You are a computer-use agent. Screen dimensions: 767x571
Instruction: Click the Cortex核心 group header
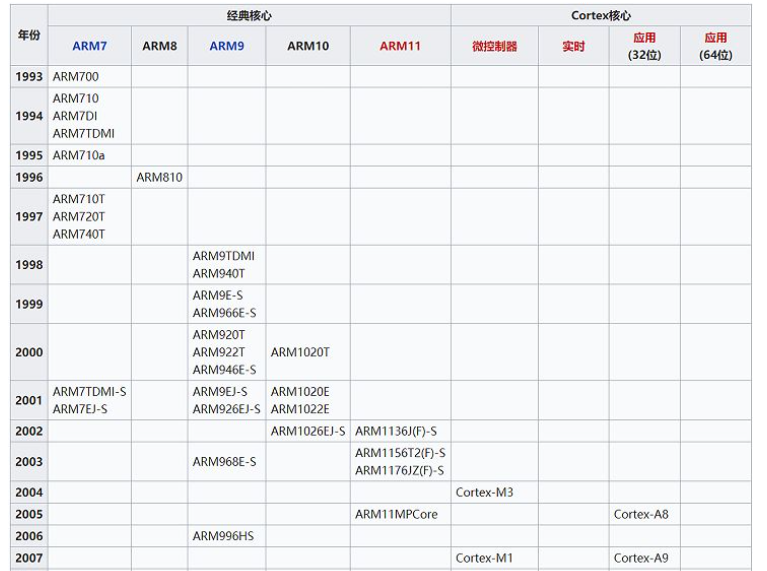(601, 16)
